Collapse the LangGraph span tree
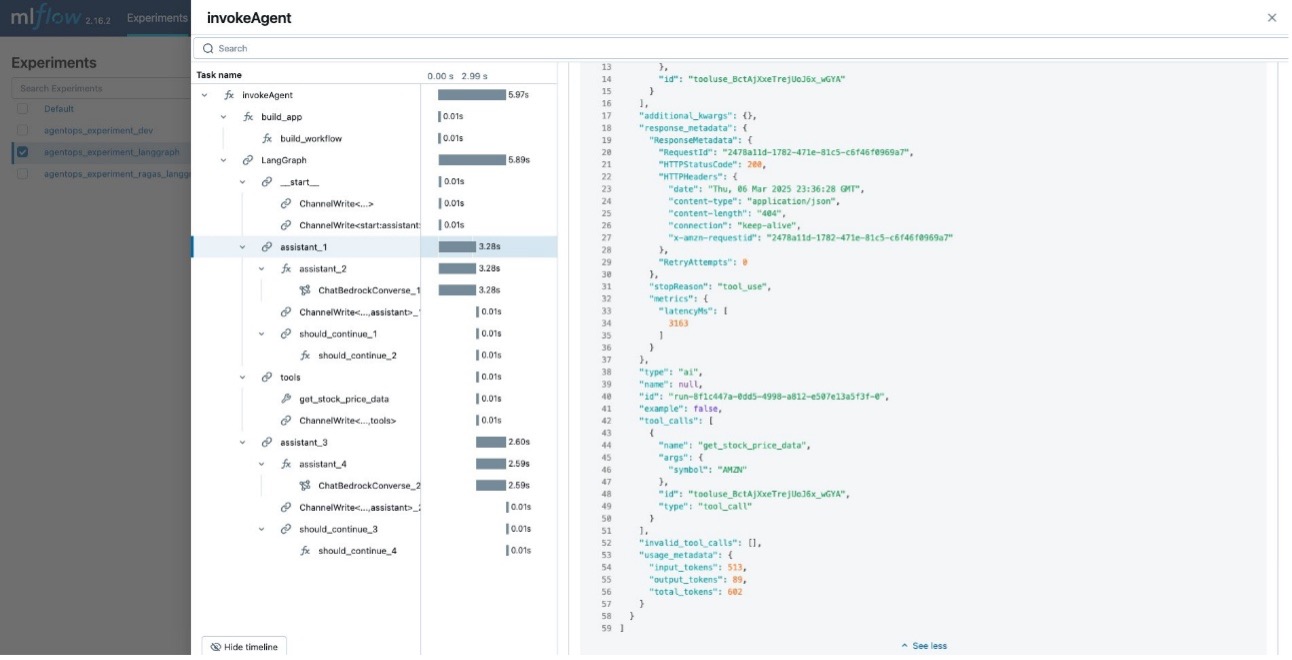Screen dimensions: 1292x660 (x=224, y=160)
